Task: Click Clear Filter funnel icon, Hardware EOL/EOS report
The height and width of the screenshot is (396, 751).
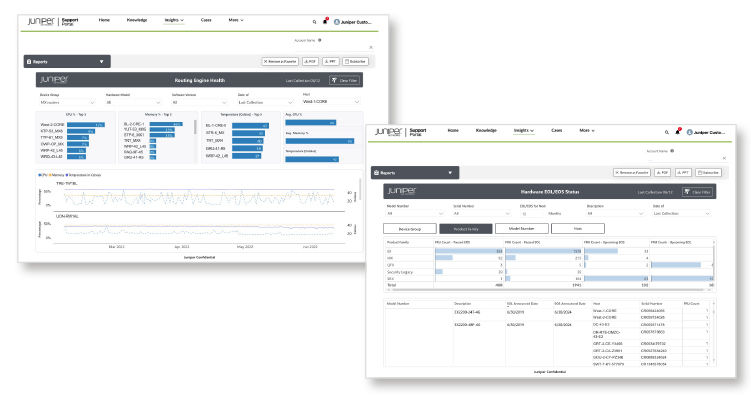Action: [x=687, y=192]
